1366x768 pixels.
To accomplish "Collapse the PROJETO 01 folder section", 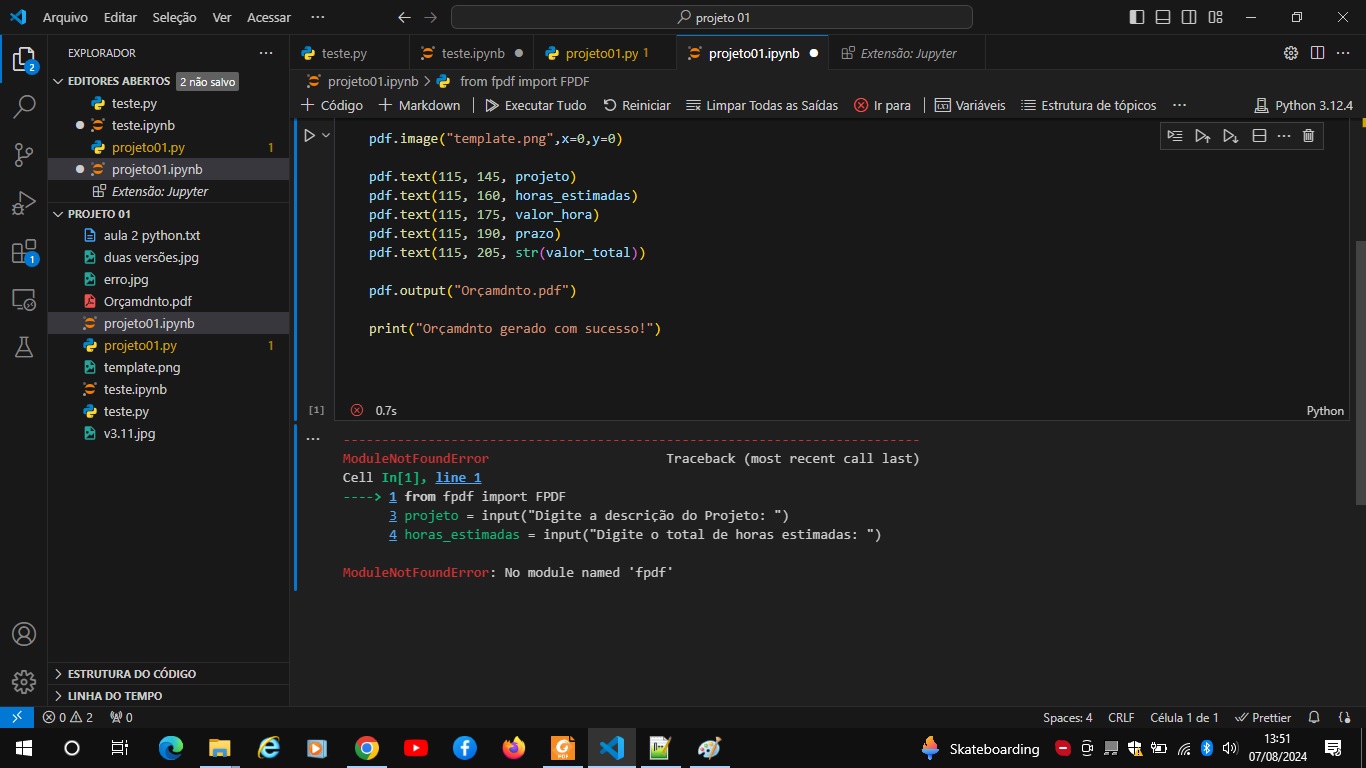I will pos(99,214).
